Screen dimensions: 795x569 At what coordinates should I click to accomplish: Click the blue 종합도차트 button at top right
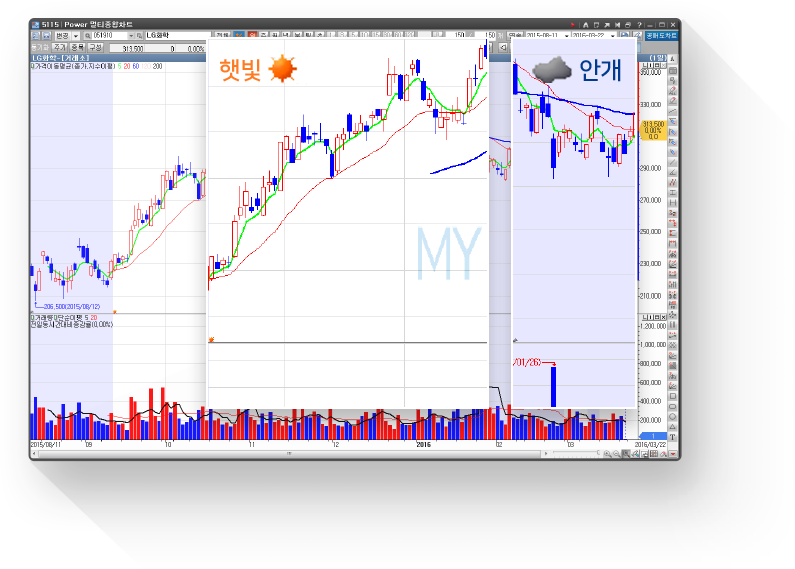(x=662, y=35)
